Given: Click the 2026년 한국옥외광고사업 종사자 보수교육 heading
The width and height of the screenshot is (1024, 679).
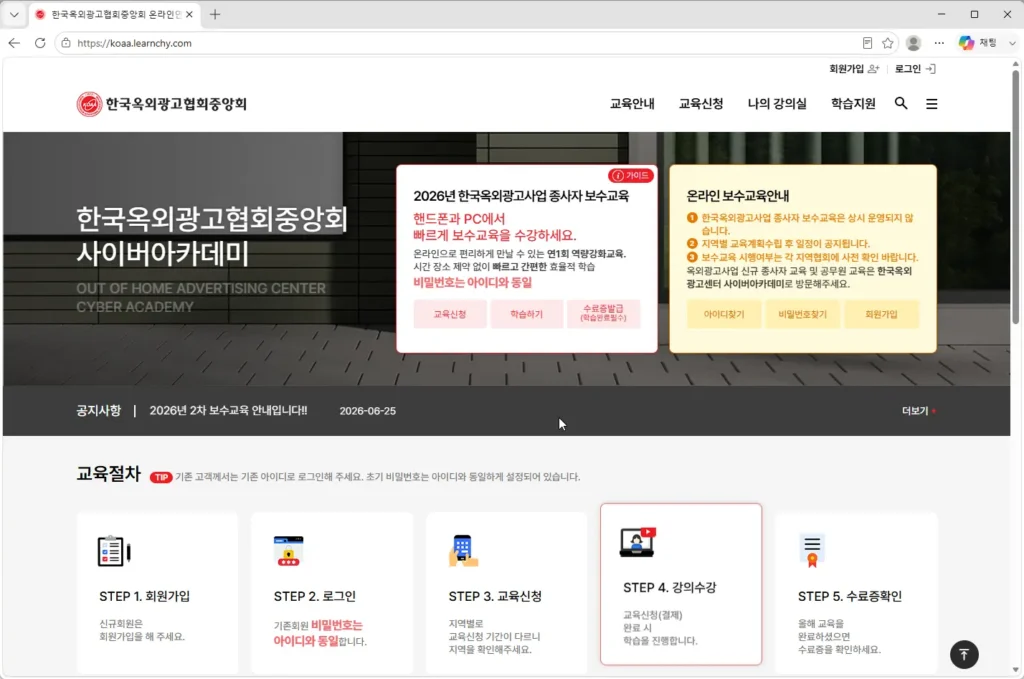Looking at the screenshot, I should click(521, 196).
